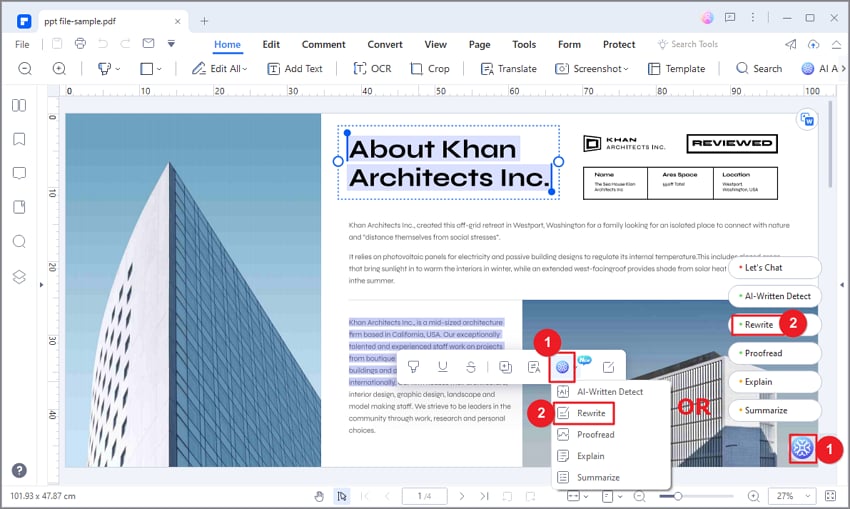Click the zoom in magnifier in the top toolbar
The height and width of the screenshot is (509, 850).
pyautogui.click(x=59, y=68)
